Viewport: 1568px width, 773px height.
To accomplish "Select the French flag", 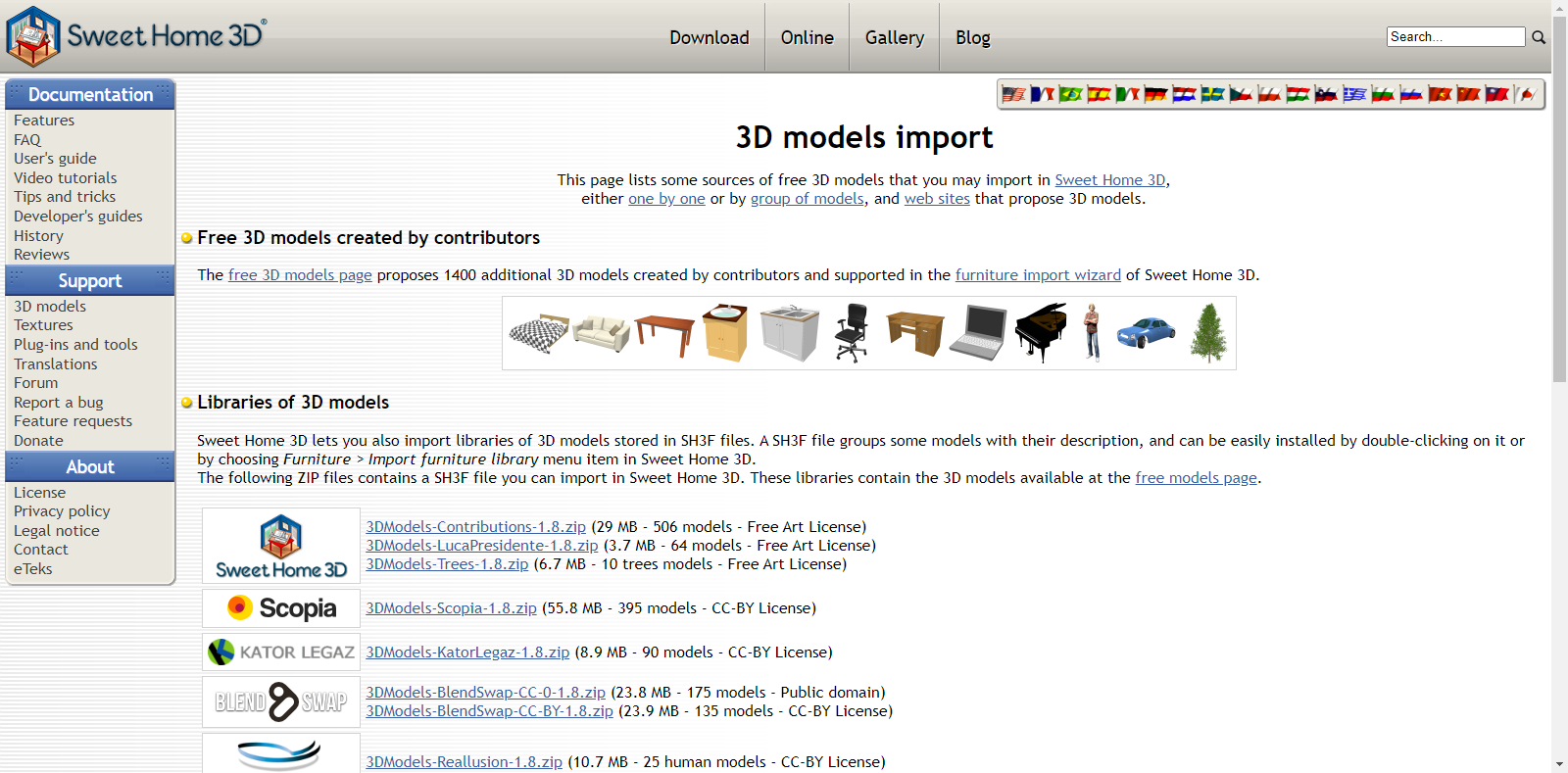I will (x=1043, y=94).
